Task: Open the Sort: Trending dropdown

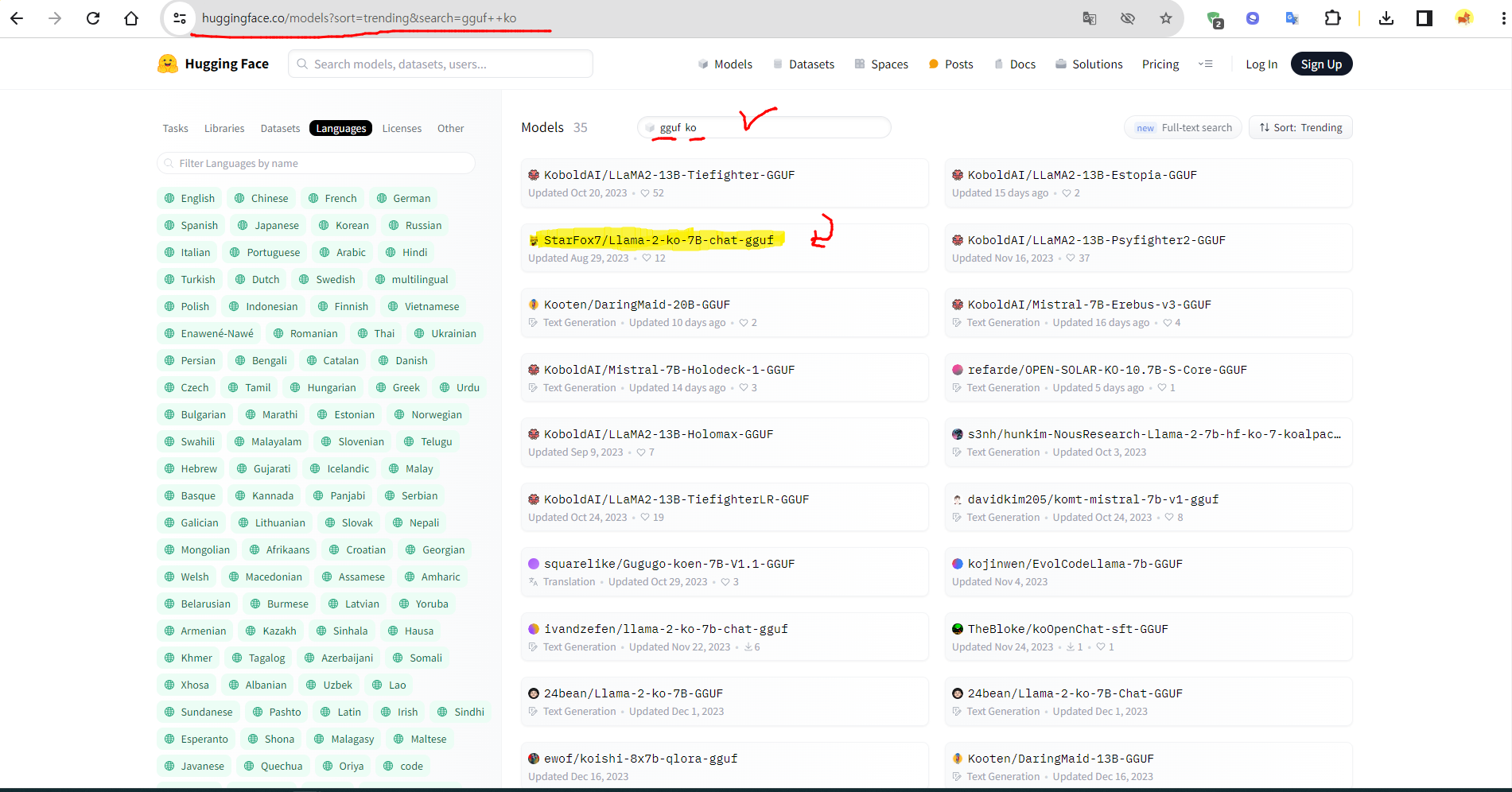Action: [x=1301, y=127]
